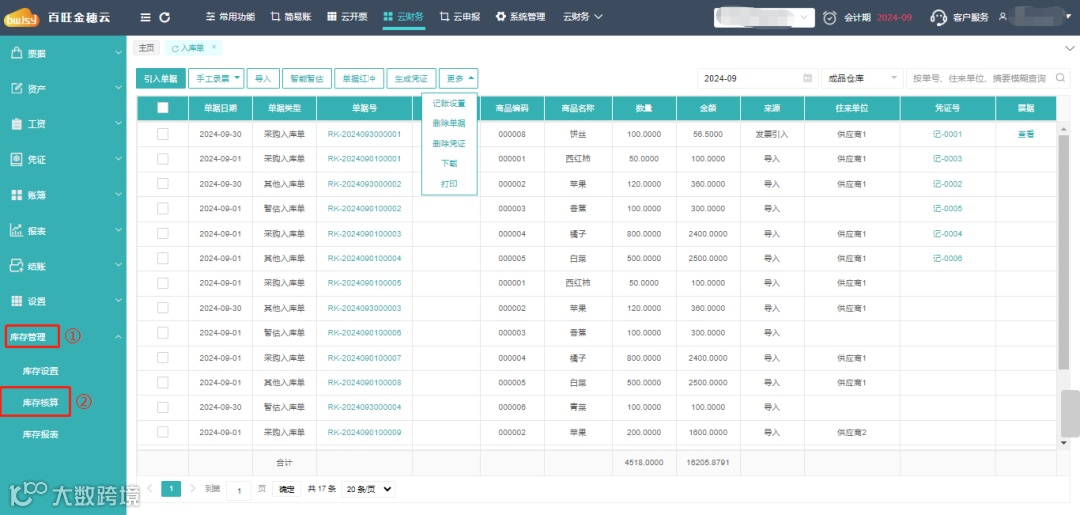Click the customer service headset icon
This screenshot has height=515, width=1080.
point(938,17)
